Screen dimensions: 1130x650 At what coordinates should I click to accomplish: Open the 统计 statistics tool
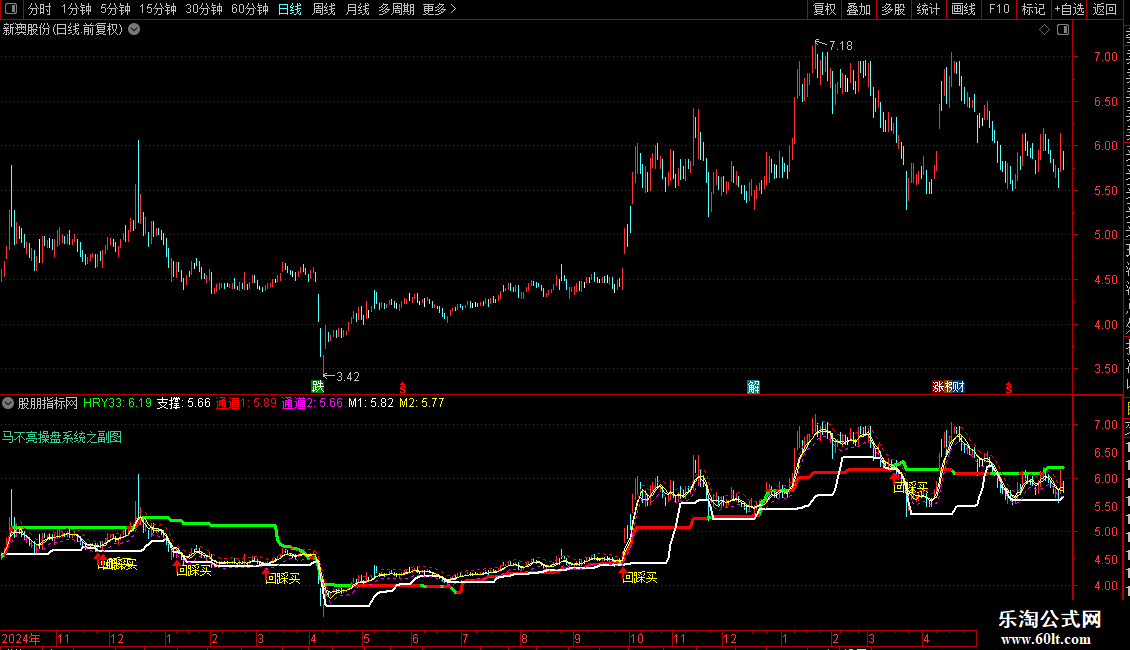(x=927, y=9)
